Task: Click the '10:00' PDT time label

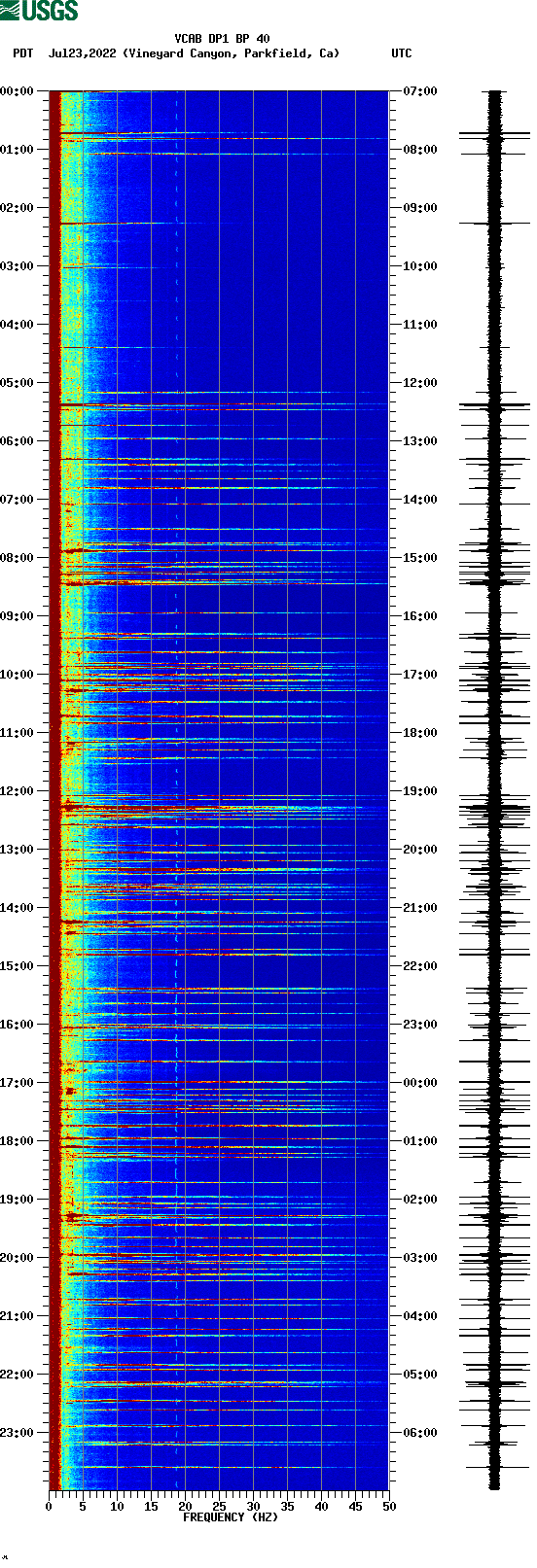Action: 18,675
